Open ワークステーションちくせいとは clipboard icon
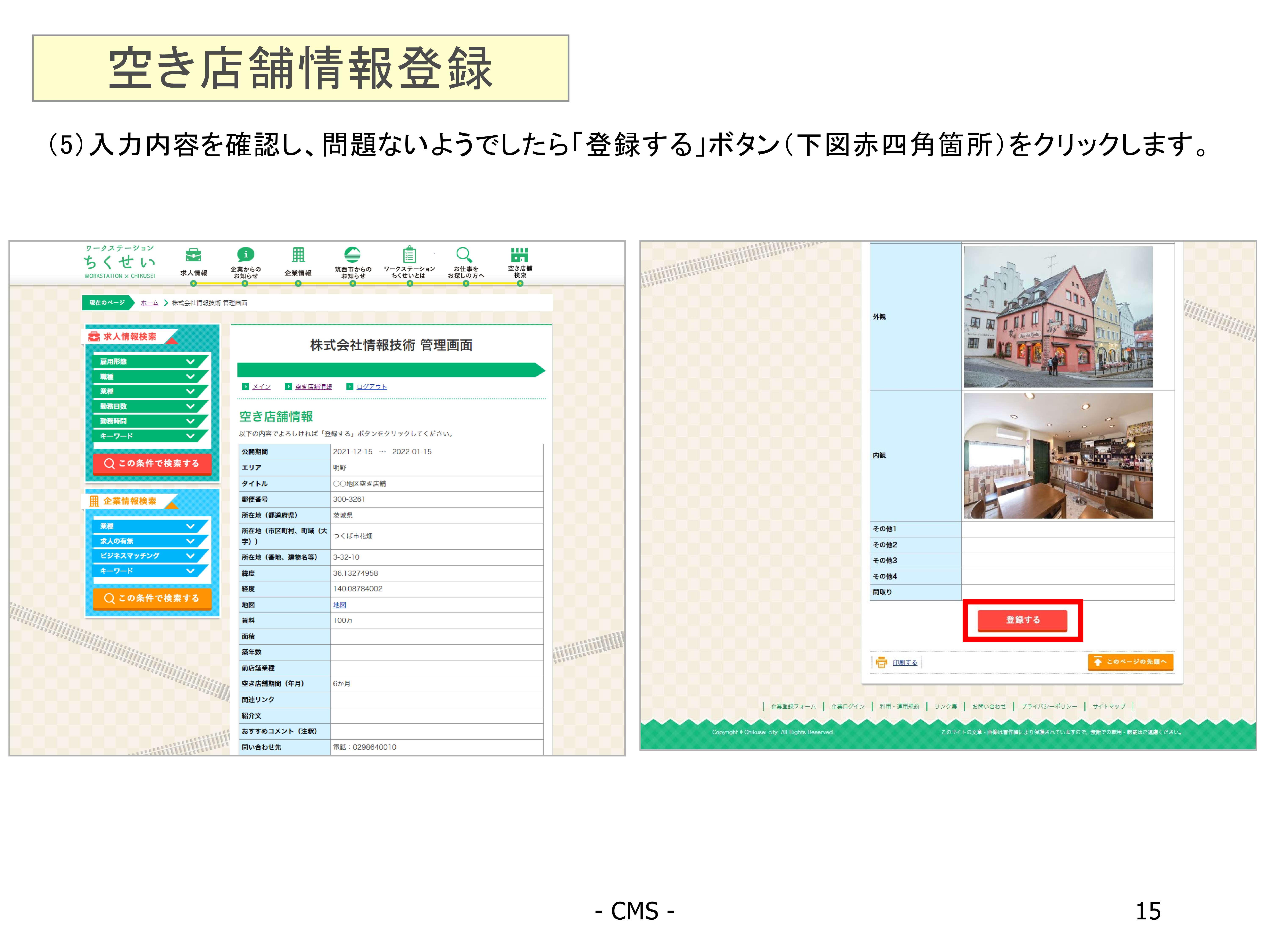Viewport: 1270px width, 952px height. click(409, 255)
